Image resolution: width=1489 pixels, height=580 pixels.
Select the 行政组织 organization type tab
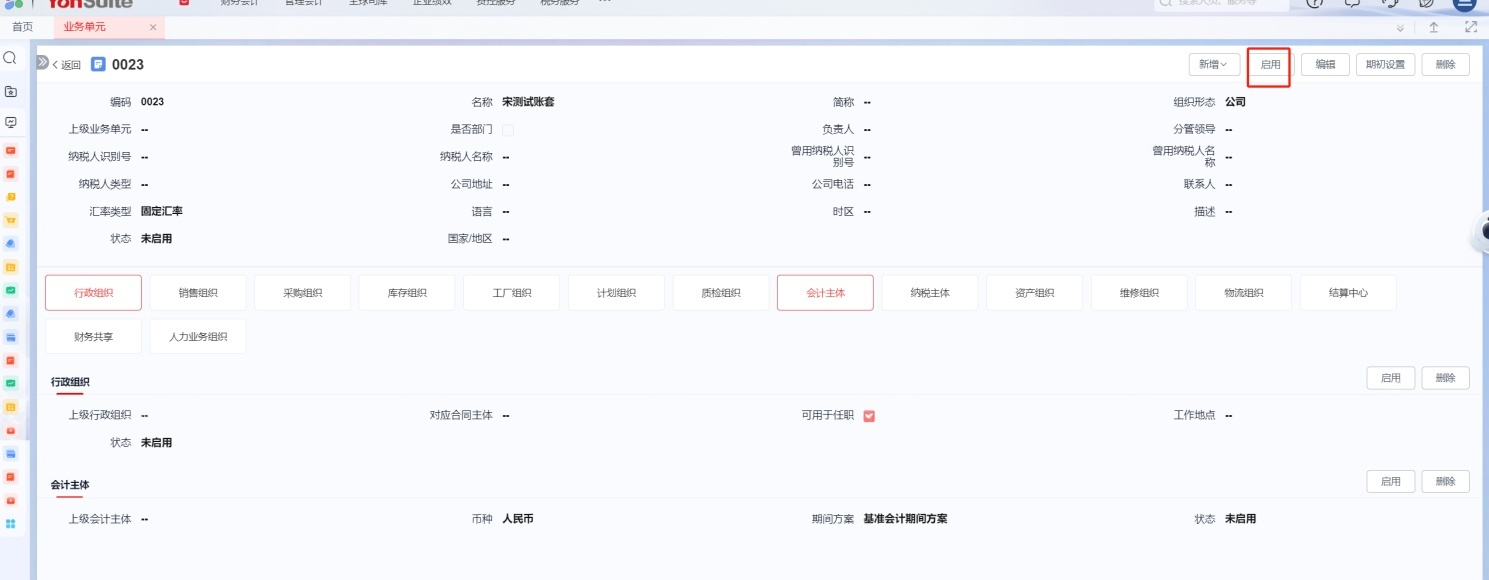click(x=94, y=293)
